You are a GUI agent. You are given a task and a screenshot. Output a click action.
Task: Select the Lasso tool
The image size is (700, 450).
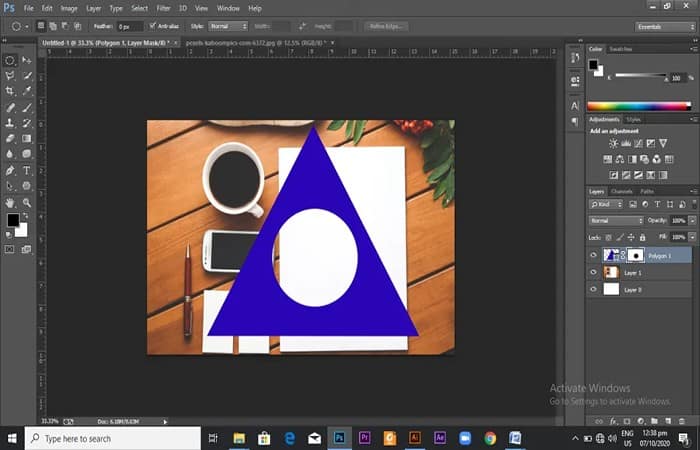10,75
